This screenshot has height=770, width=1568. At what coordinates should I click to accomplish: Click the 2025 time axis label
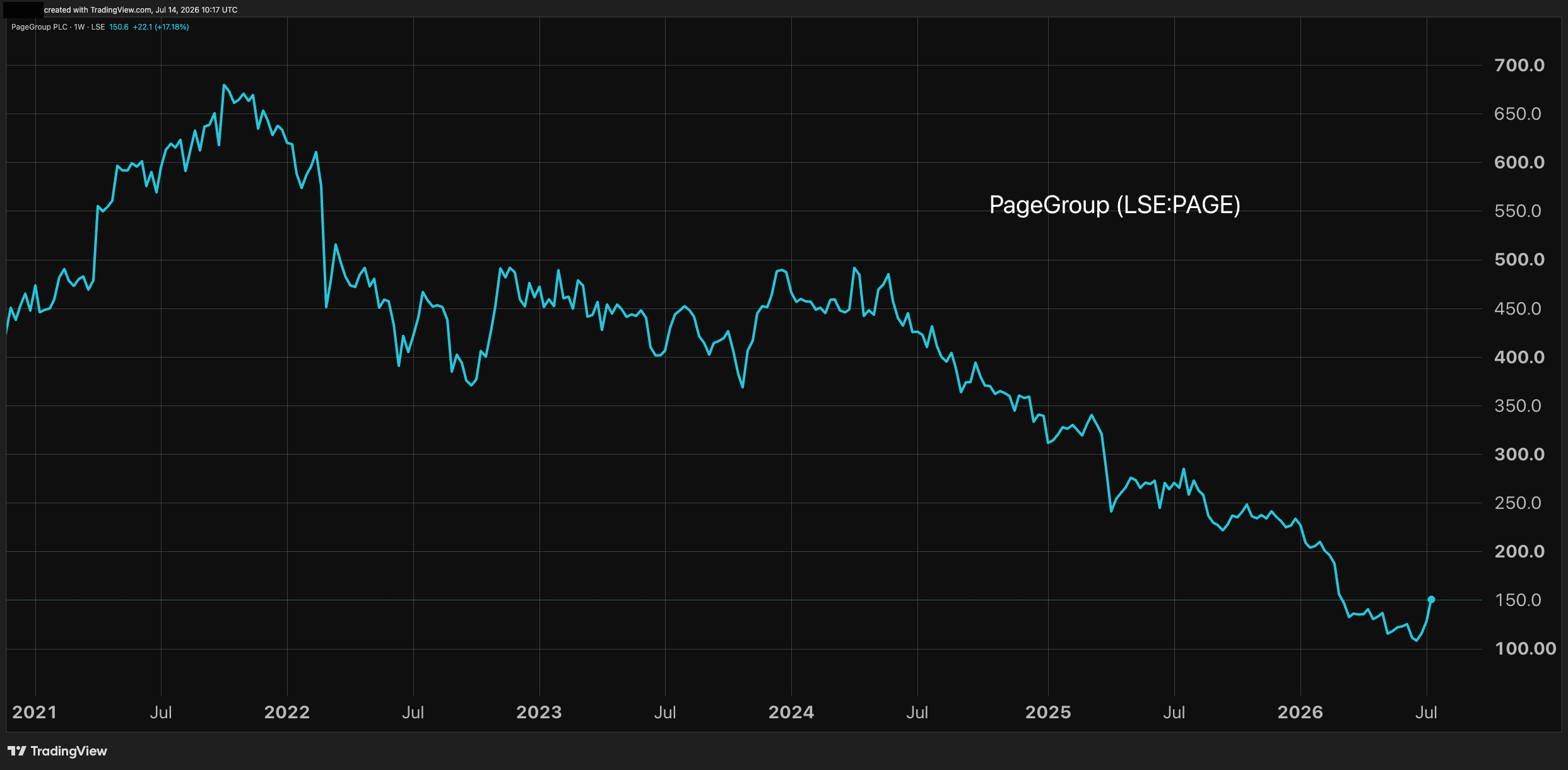(1048, 713)
